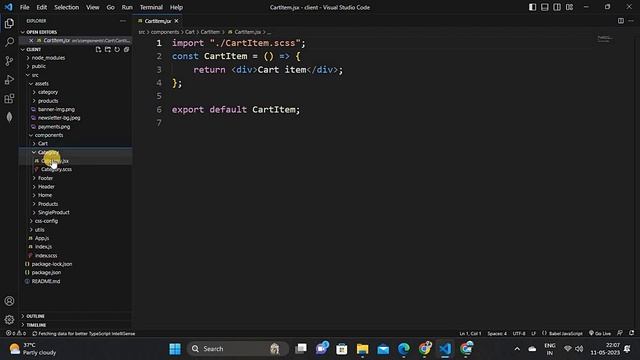Image resolution: width=640 pixels, height=360 pixels.
Task: Open newsletter-bg.jpeg file
Action: pyautogui.click(x=59, y=118)
